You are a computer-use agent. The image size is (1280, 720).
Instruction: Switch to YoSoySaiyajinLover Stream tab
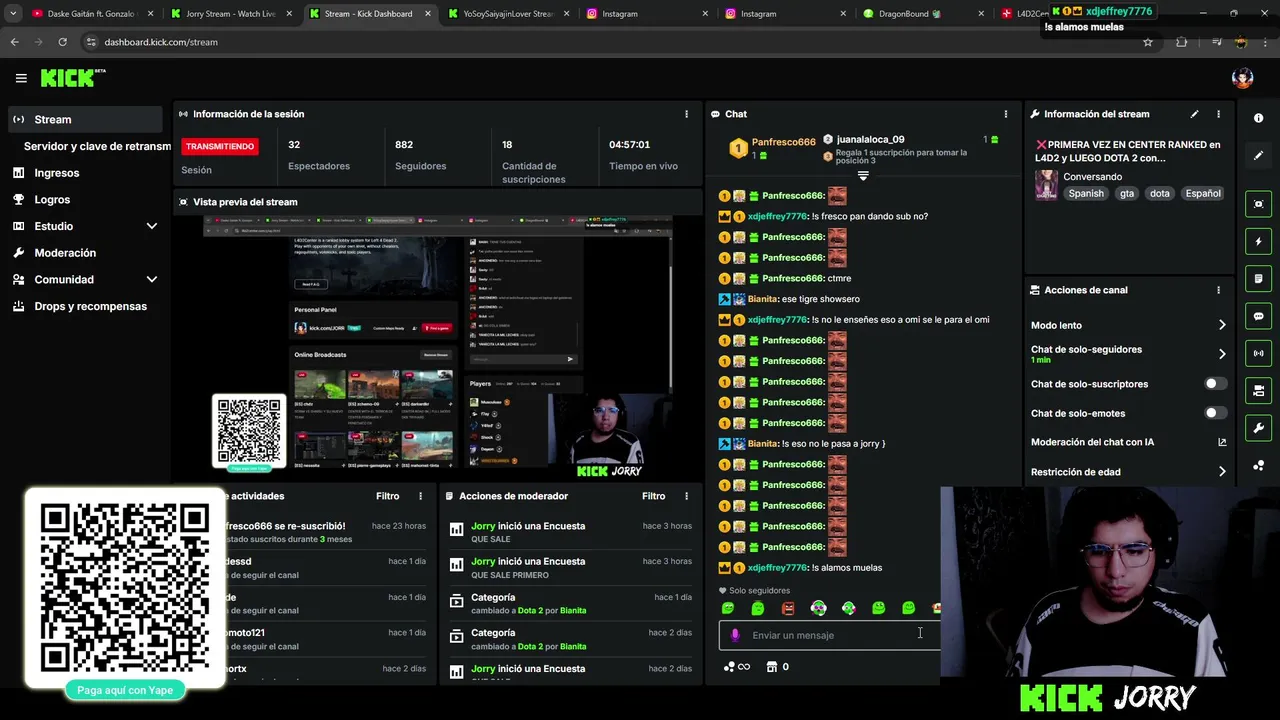coord(508,14)
